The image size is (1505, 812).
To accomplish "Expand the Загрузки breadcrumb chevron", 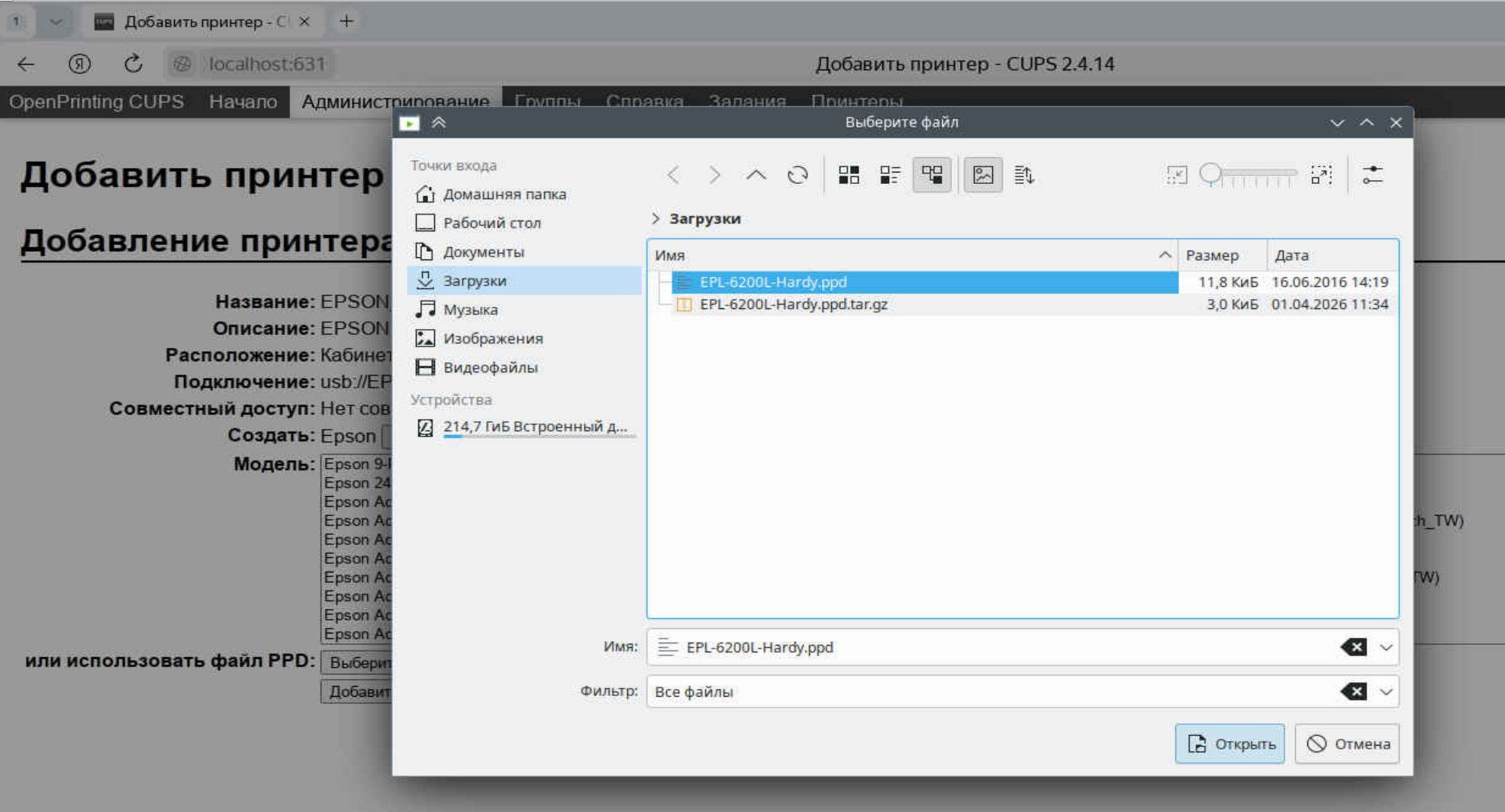I will coord(656,218).
